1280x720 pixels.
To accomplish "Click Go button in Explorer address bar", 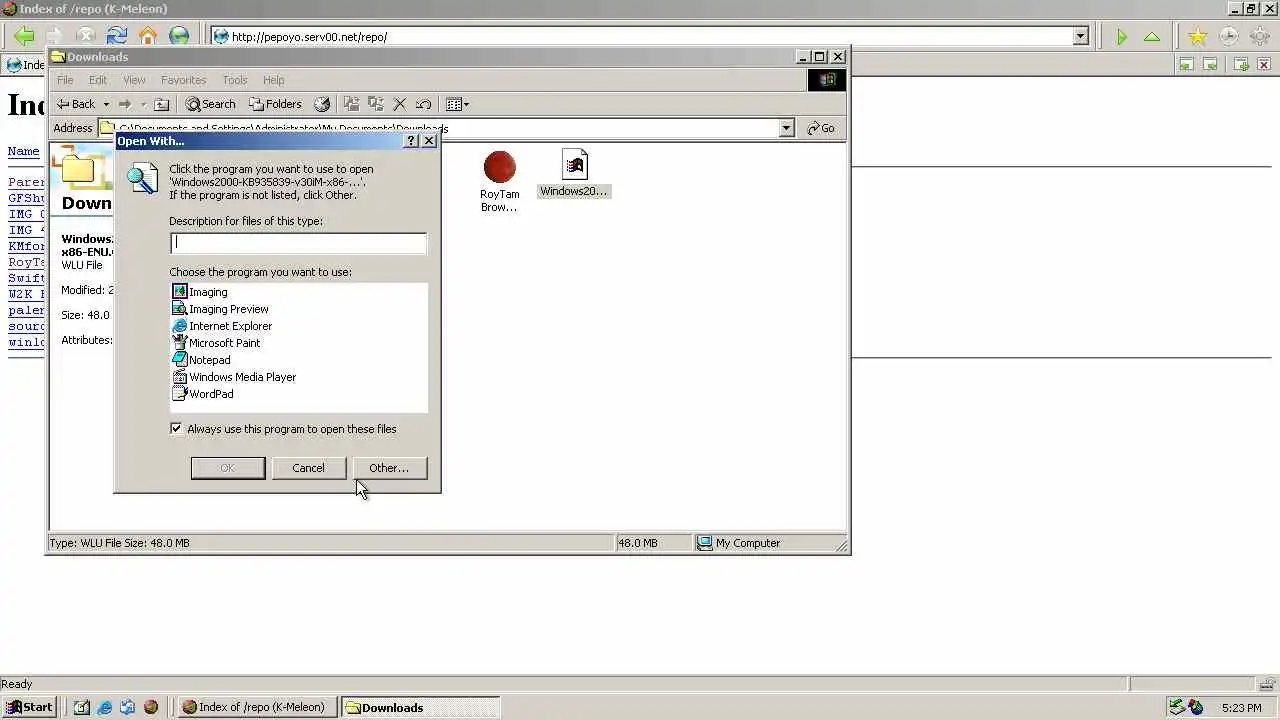I will pos(821,128).
